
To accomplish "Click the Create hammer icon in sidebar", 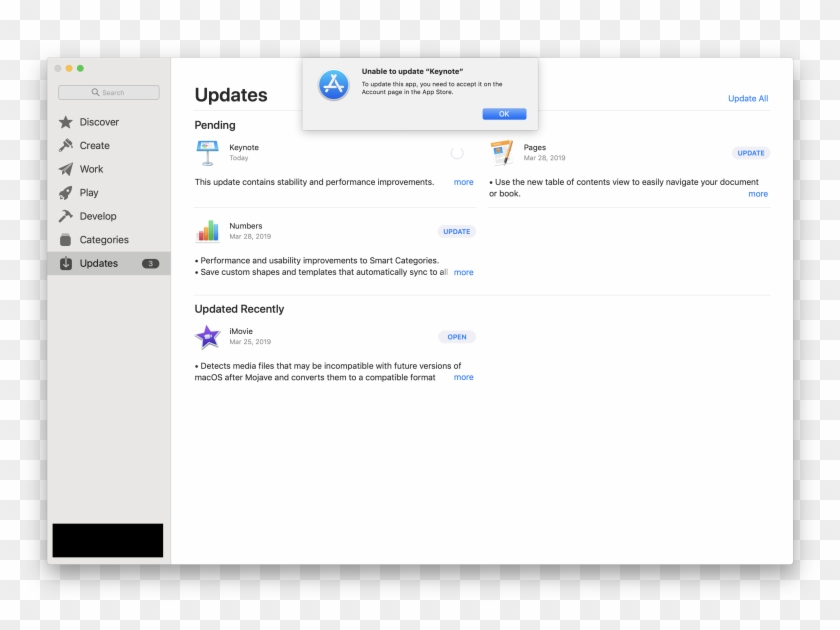I will click(66, 146).
